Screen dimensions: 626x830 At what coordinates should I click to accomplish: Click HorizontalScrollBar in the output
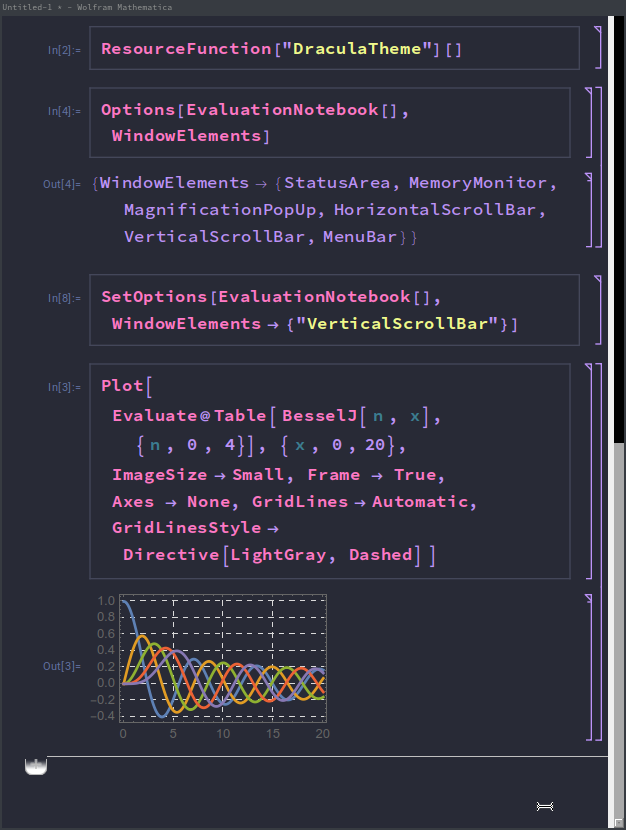435,210
